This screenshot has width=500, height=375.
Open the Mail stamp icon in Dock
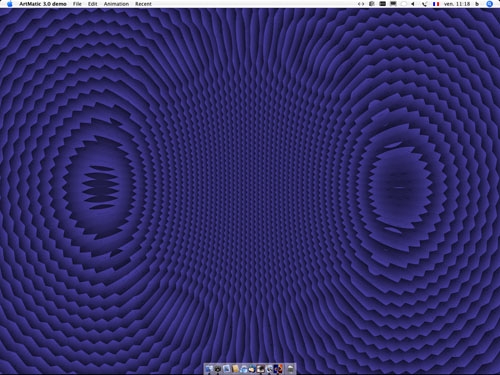(226, 369)
